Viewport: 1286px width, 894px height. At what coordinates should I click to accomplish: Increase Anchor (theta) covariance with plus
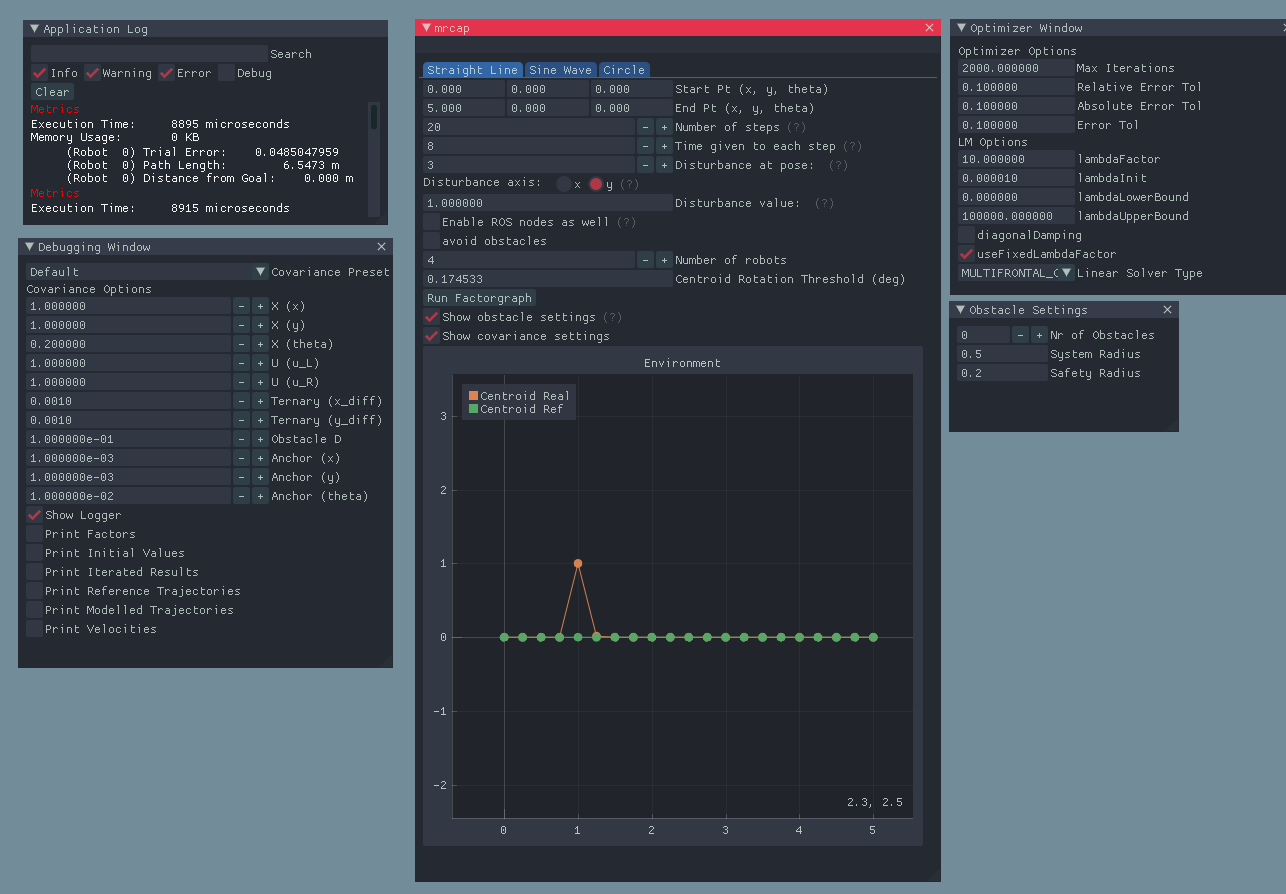260,496
